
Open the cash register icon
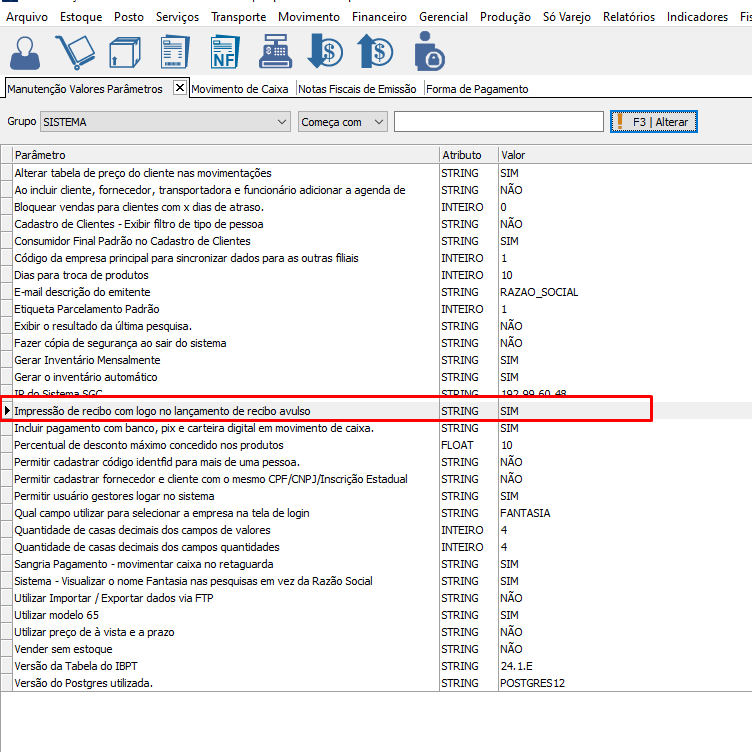click(275, 52)
